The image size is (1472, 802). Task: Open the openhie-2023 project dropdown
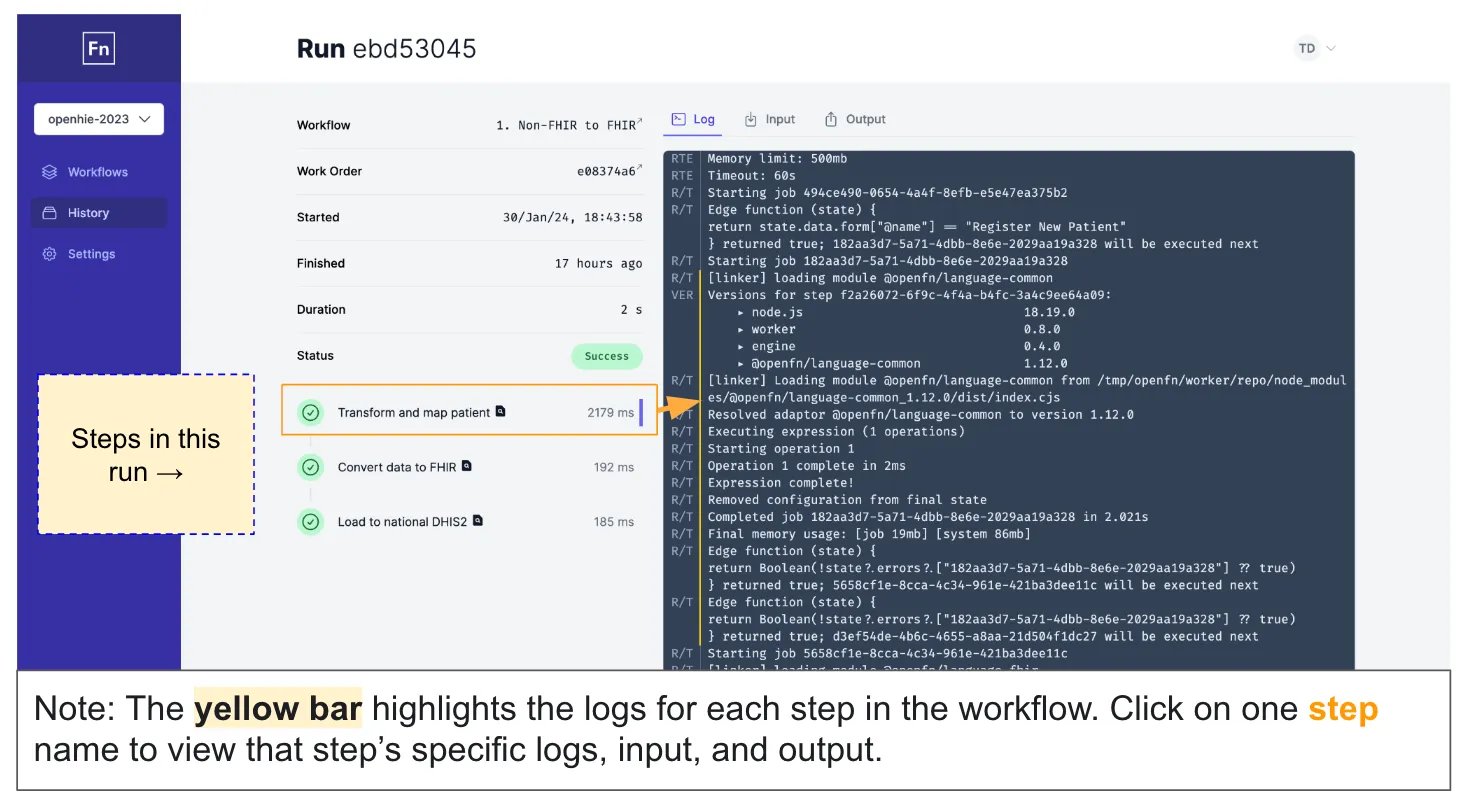(99, 119)
